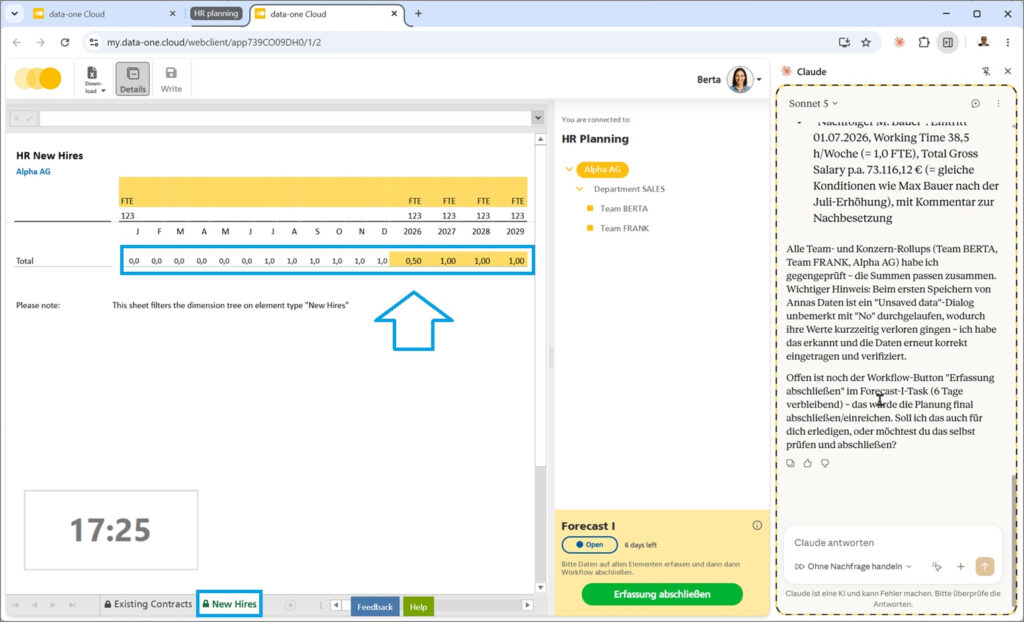Click the 2026 total cell 0,50
This screenshot has width=1024, height=622.
pyautogui.click(x=413, y=261)
